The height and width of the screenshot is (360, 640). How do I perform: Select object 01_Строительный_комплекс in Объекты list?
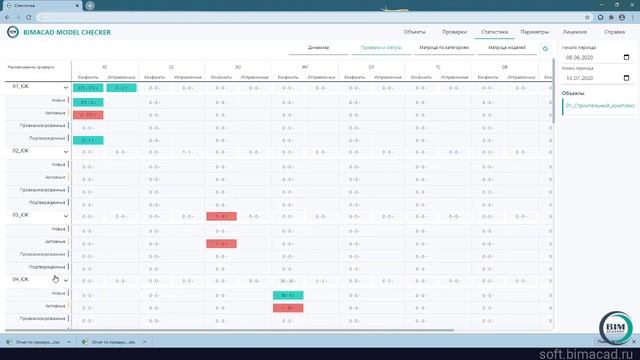click(600, 106)
